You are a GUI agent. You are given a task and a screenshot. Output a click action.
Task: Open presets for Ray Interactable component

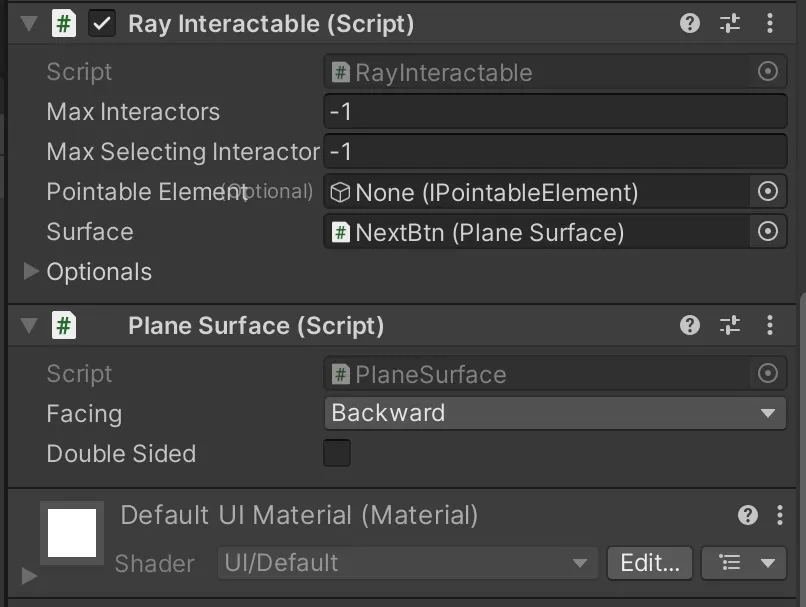730,23
